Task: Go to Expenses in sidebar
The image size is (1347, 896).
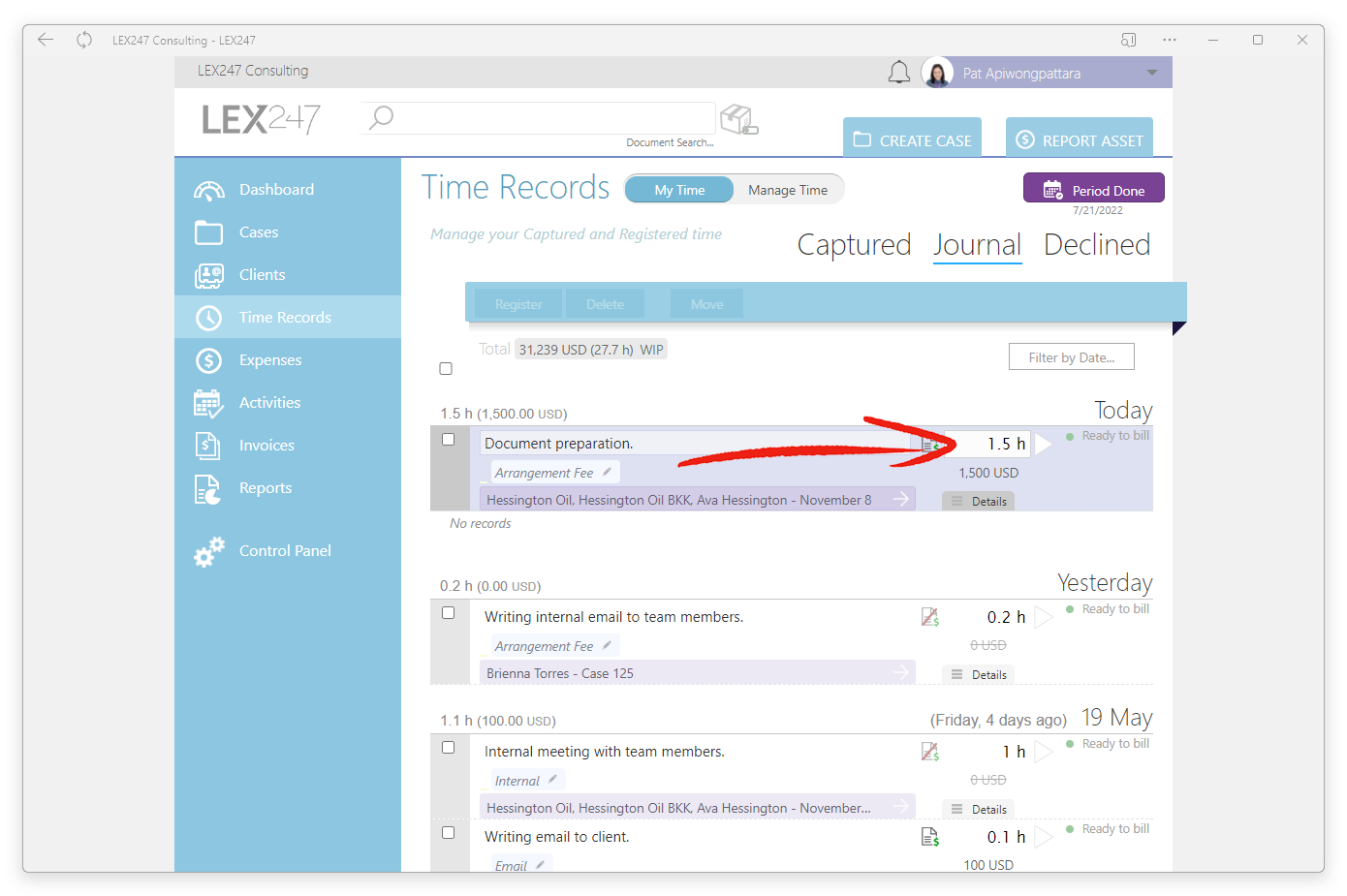Action: click(270, 360)
